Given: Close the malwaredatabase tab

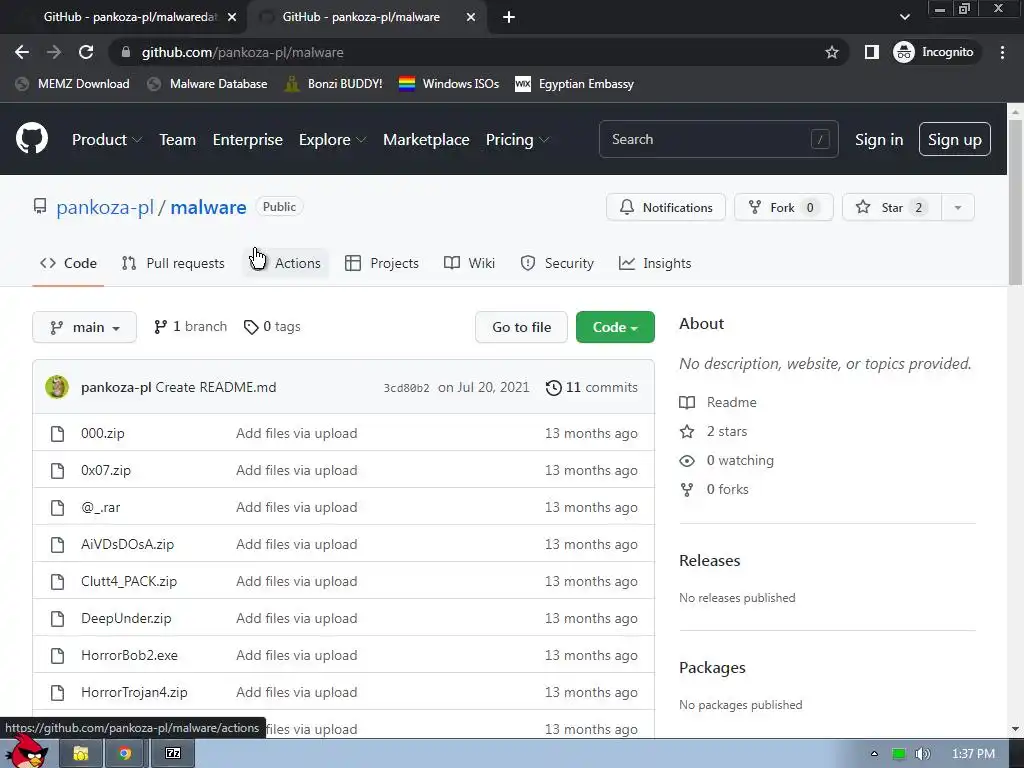Looking at the screenshot, I should click(232, 17).
